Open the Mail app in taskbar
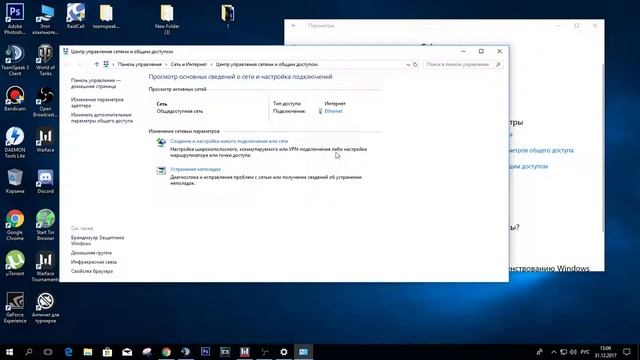Viewport: 640px width, 360px height. [127, 351]
